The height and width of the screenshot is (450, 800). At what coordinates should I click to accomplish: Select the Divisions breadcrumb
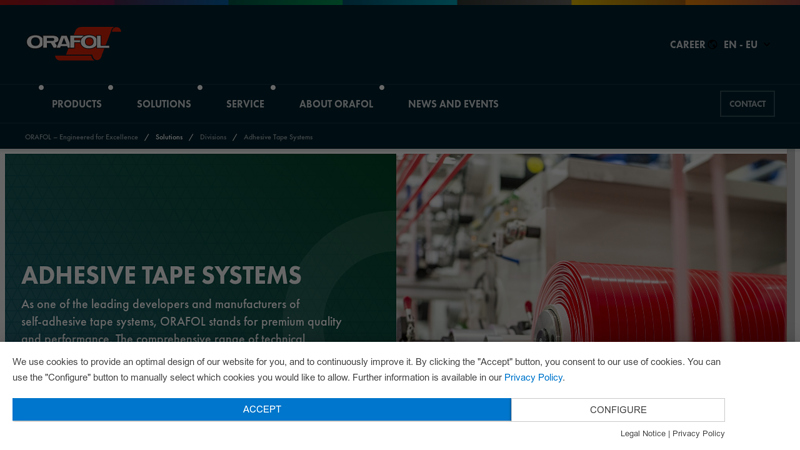[213, 137]
